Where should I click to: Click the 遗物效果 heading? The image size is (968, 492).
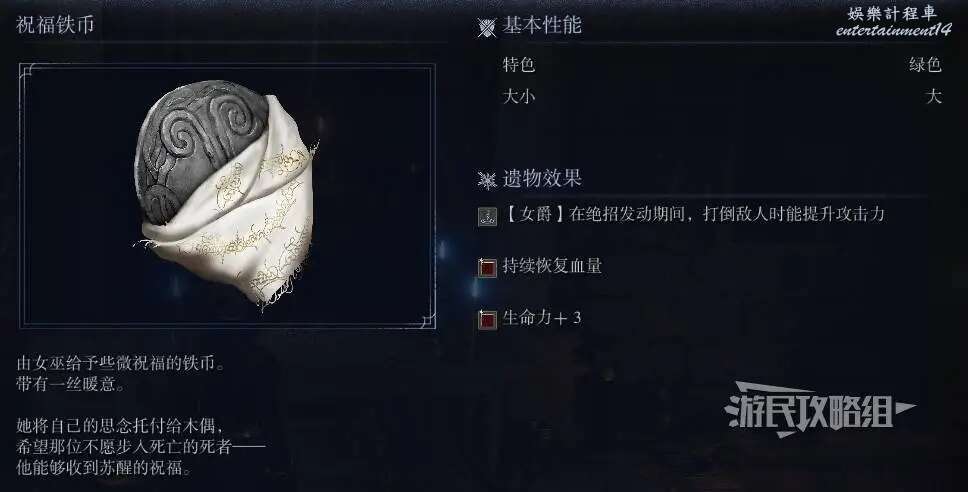(541, 178)
